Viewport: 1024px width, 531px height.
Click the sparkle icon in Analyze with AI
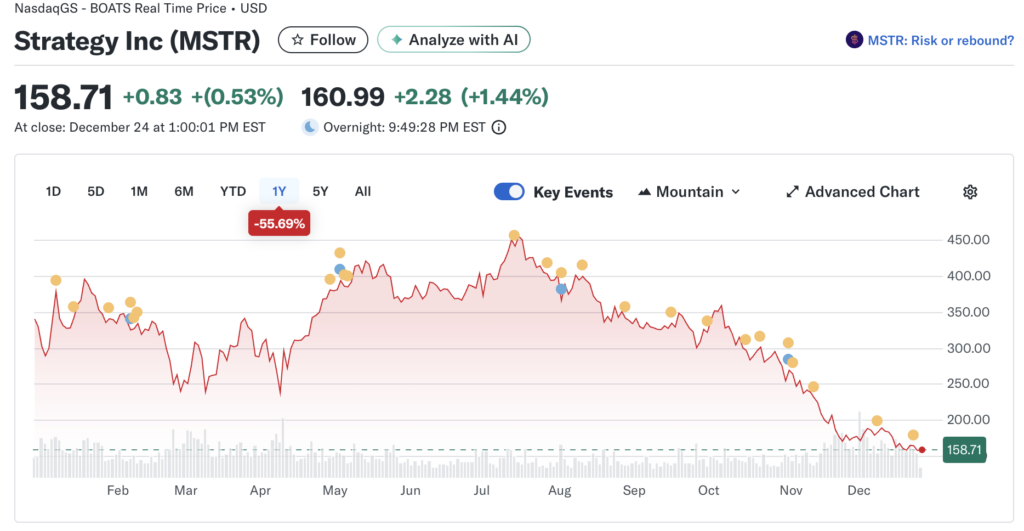tap(396, 40)
